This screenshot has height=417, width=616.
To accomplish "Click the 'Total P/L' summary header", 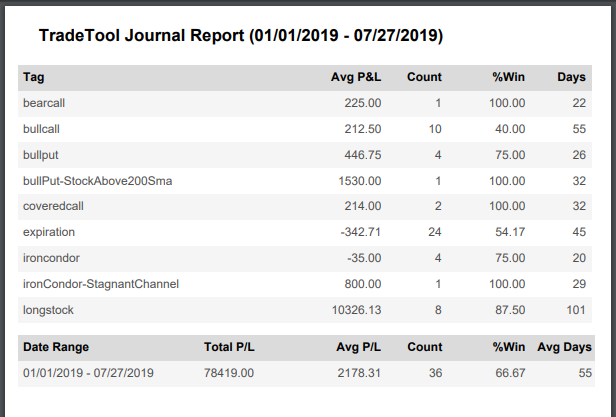I will (x=229, y=347).
